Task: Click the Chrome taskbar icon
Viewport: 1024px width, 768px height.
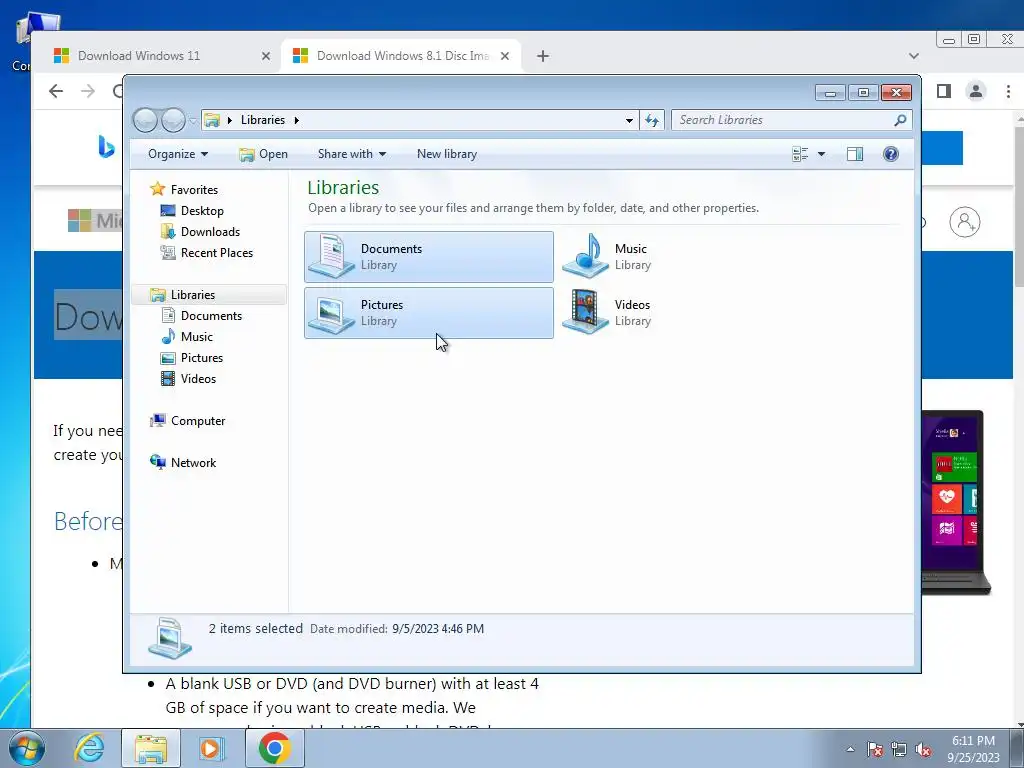Action: (274, 748)
